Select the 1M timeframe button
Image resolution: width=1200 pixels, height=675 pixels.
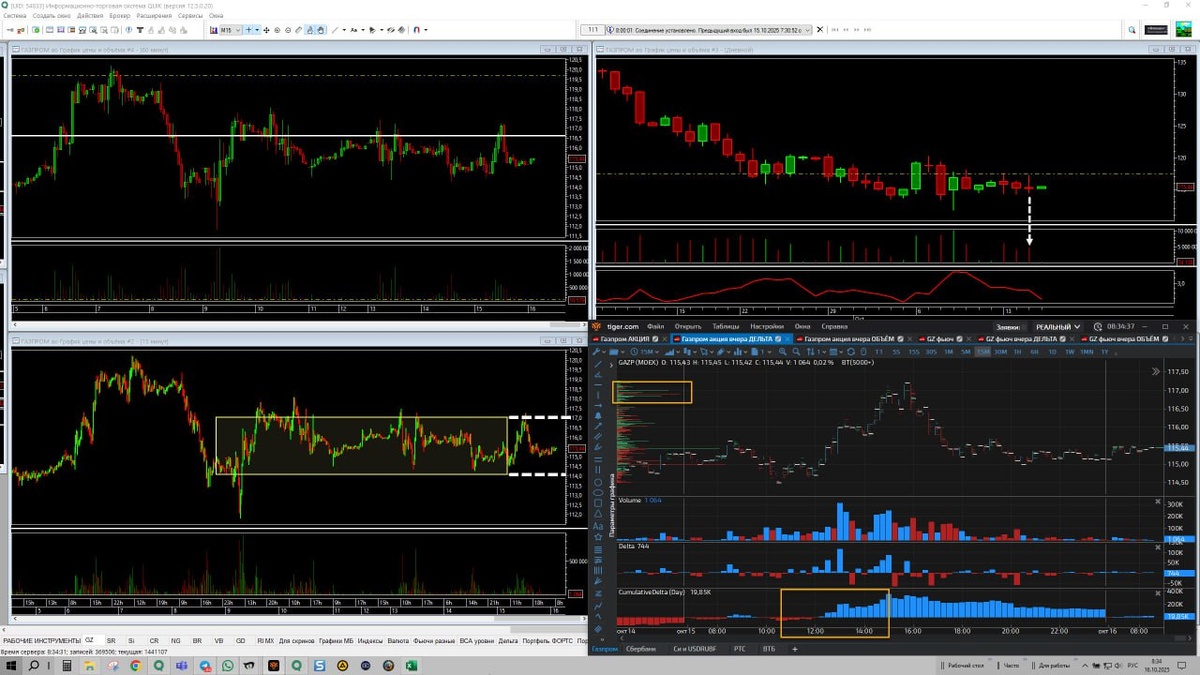tap(948, 351)
